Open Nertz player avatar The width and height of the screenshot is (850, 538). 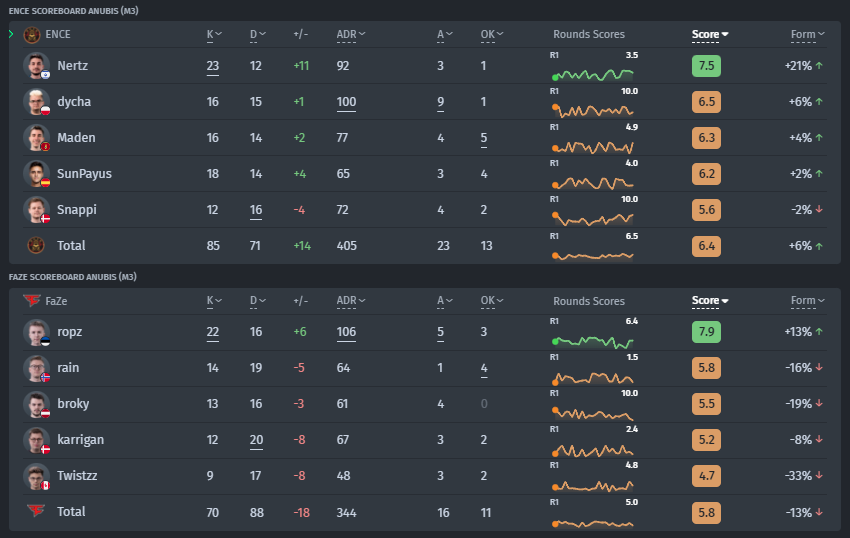pyautogui.click(x=37, y=66)
